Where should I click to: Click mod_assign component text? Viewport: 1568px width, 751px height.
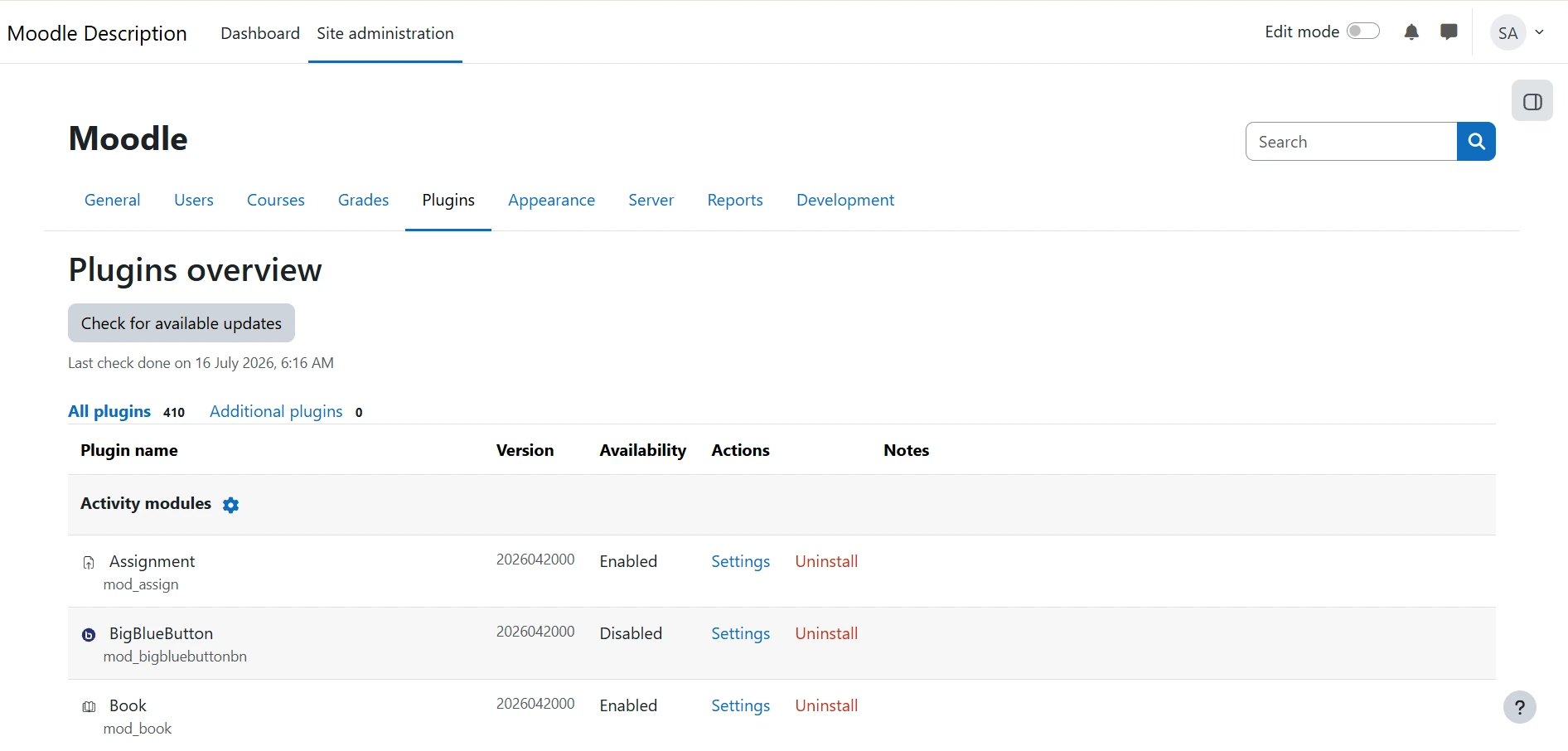click(x=141, y=584)
